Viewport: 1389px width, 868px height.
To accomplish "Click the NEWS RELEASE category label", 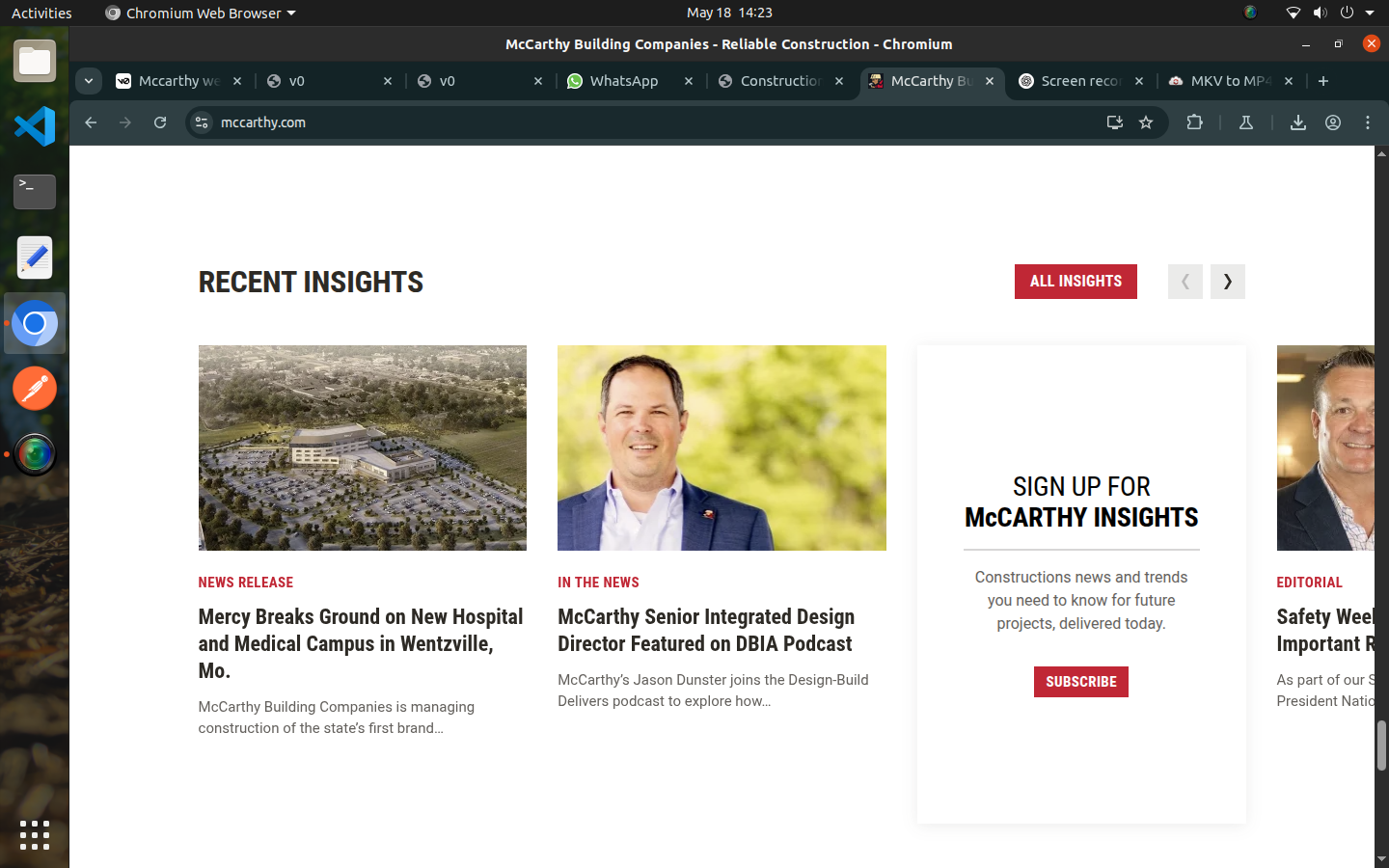I will pos(246,583).
